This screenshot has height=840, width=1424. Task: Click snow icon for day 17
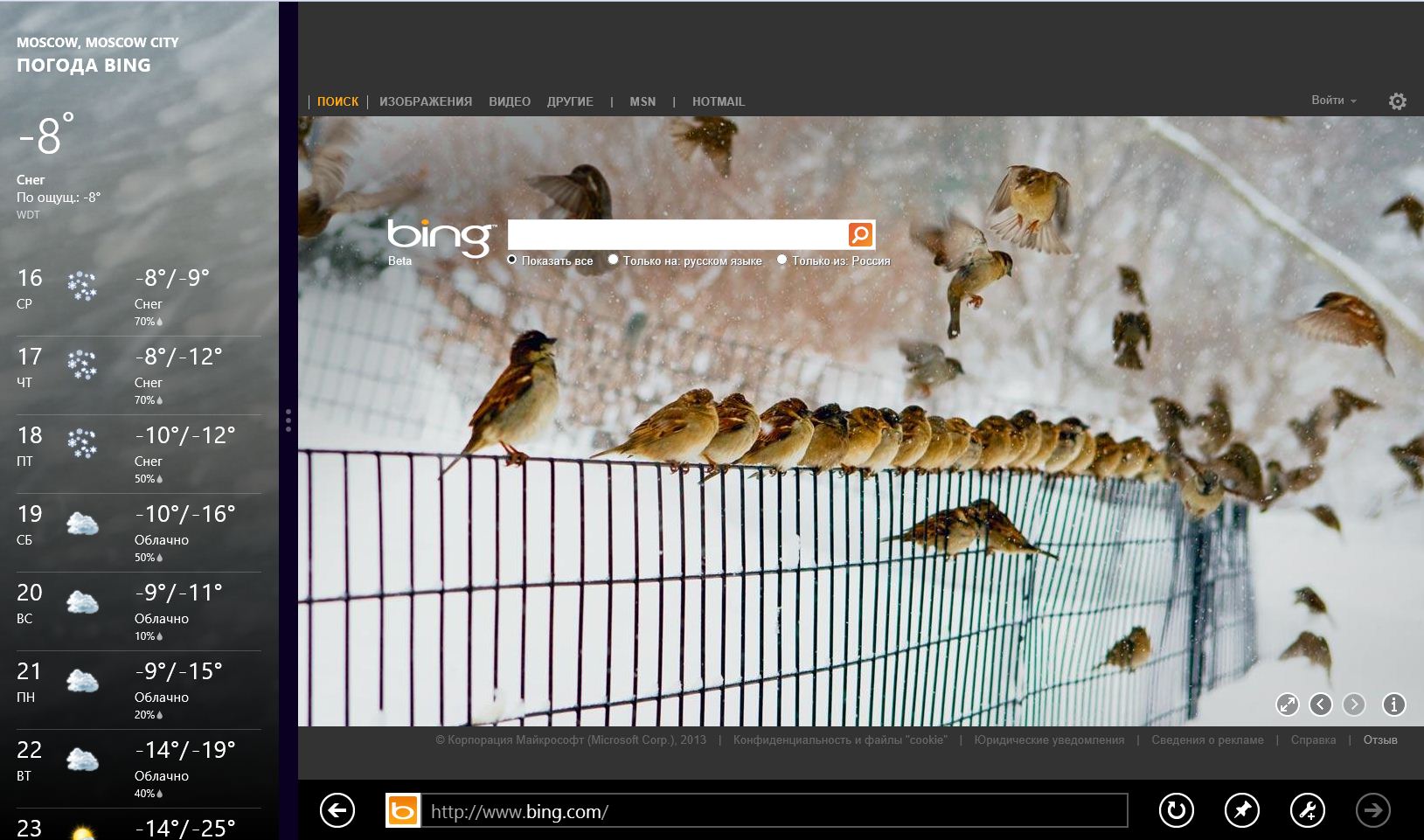[x=82, y=364]
